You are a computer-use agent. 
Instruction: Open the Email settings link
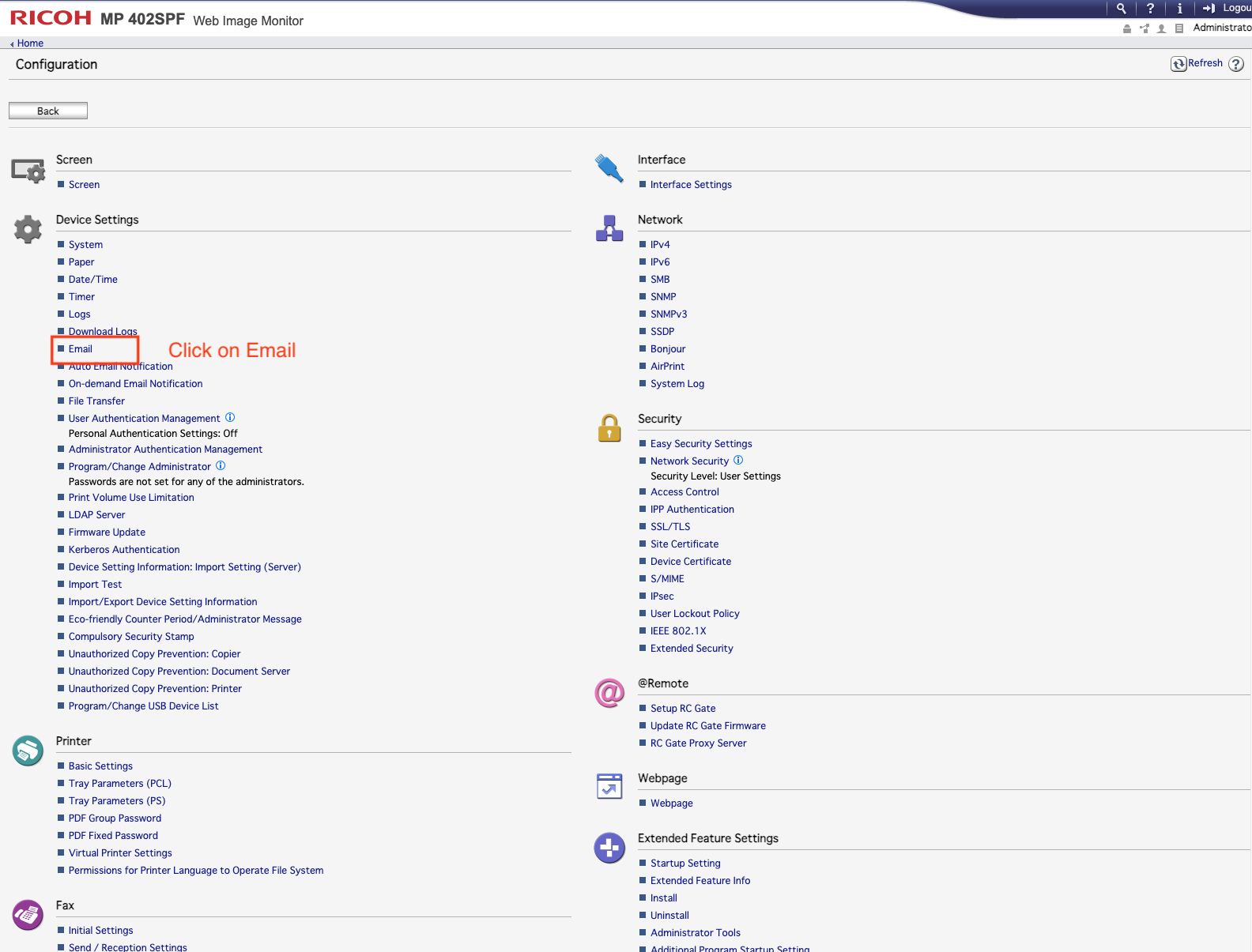[x=81, y=349]
